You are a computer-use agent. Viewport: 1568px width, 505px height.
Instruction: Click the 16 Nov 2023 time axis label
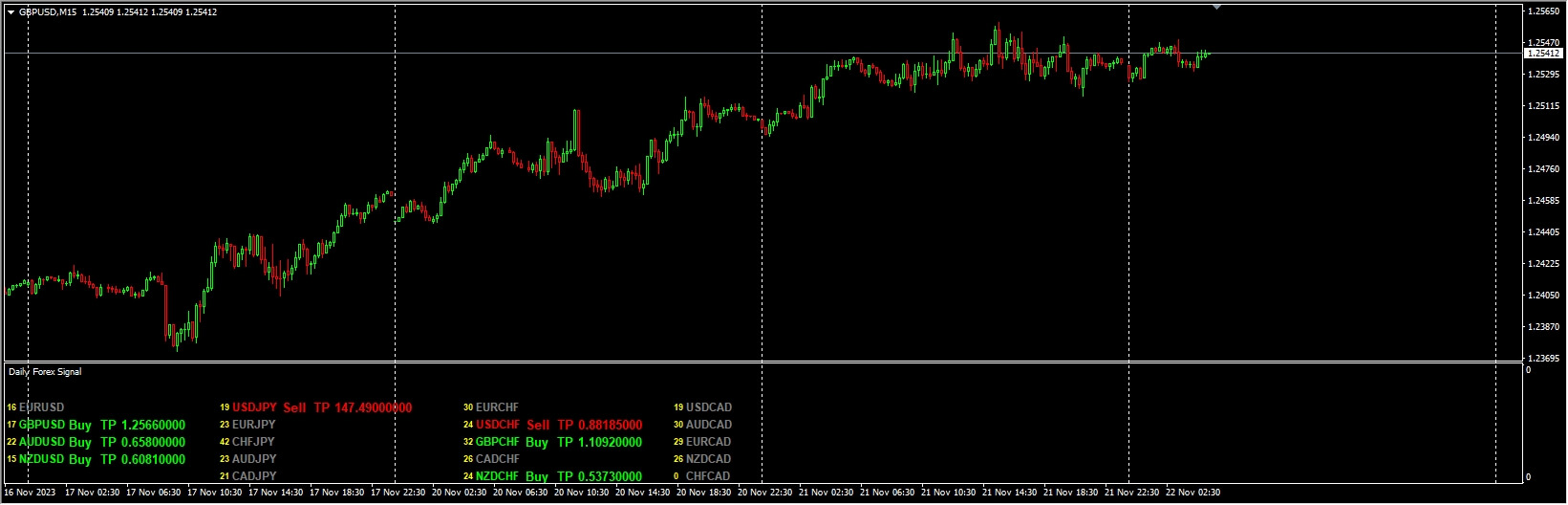click(x=30, y=493)
